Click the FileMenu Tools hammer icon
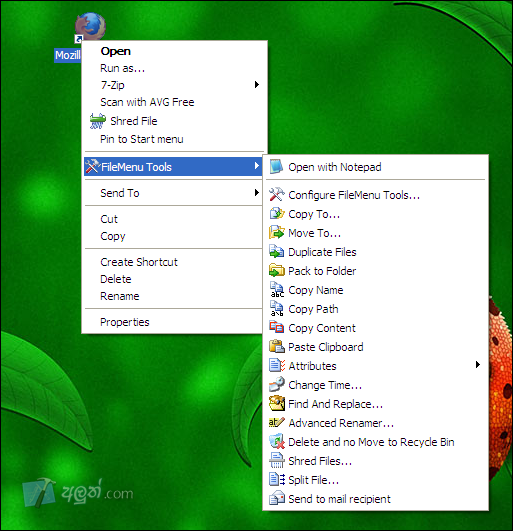 92,166
